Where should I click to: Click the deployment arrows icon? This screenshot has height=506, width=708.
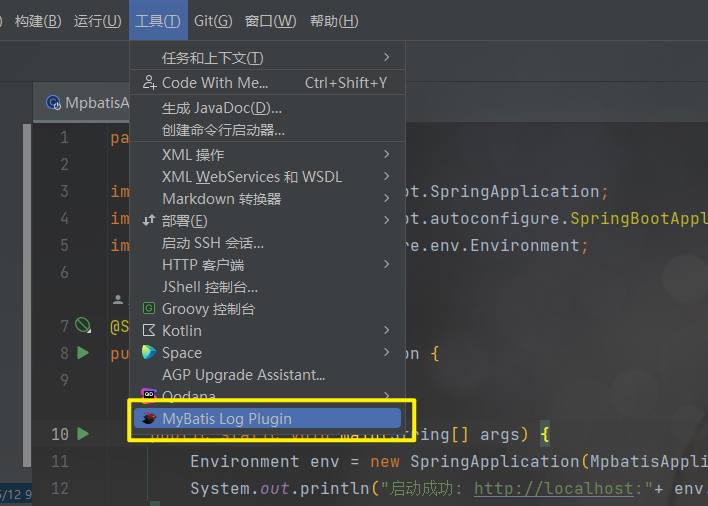[x=149, y=221]
